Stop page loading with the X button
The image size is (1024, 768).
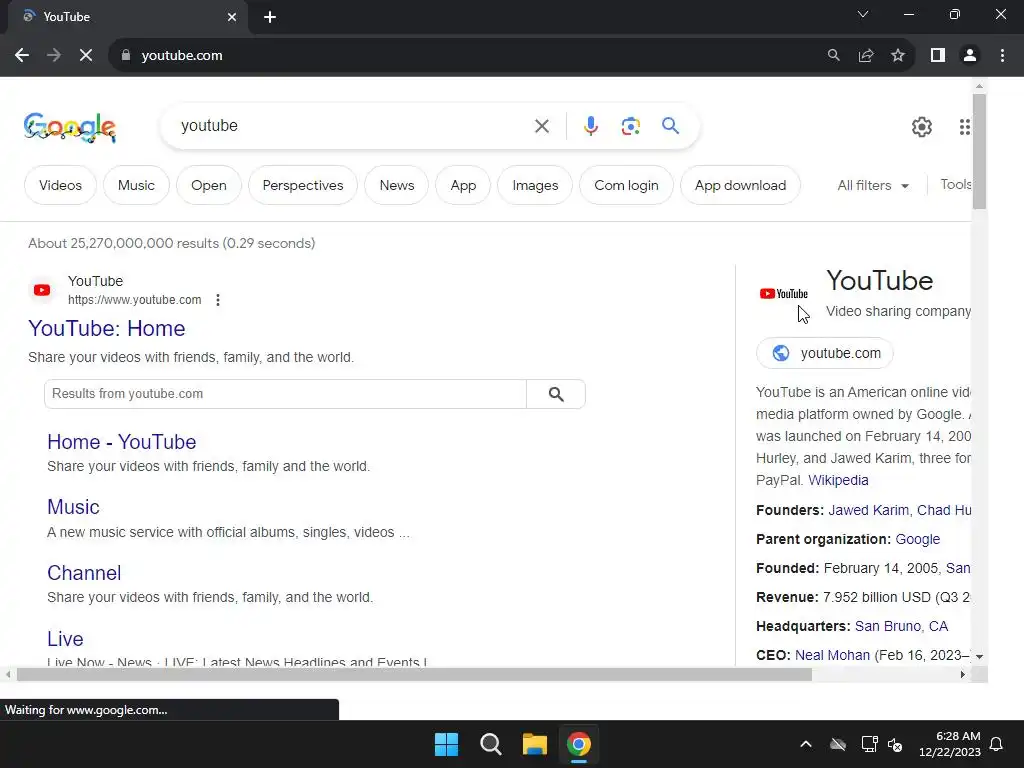click(x=86, y=56)
